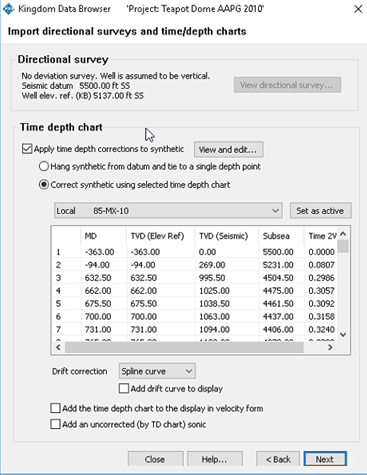This screenshot has height=475, width=367.
Task: Click the Close button
Action: [x=155, y=459]
